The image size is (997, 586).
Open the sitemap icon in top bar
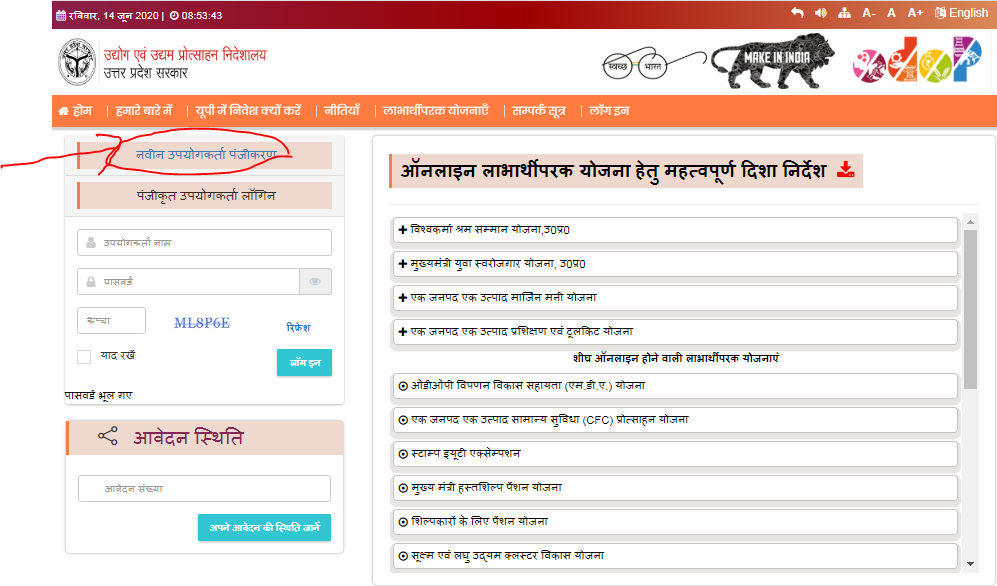point(845,13)
